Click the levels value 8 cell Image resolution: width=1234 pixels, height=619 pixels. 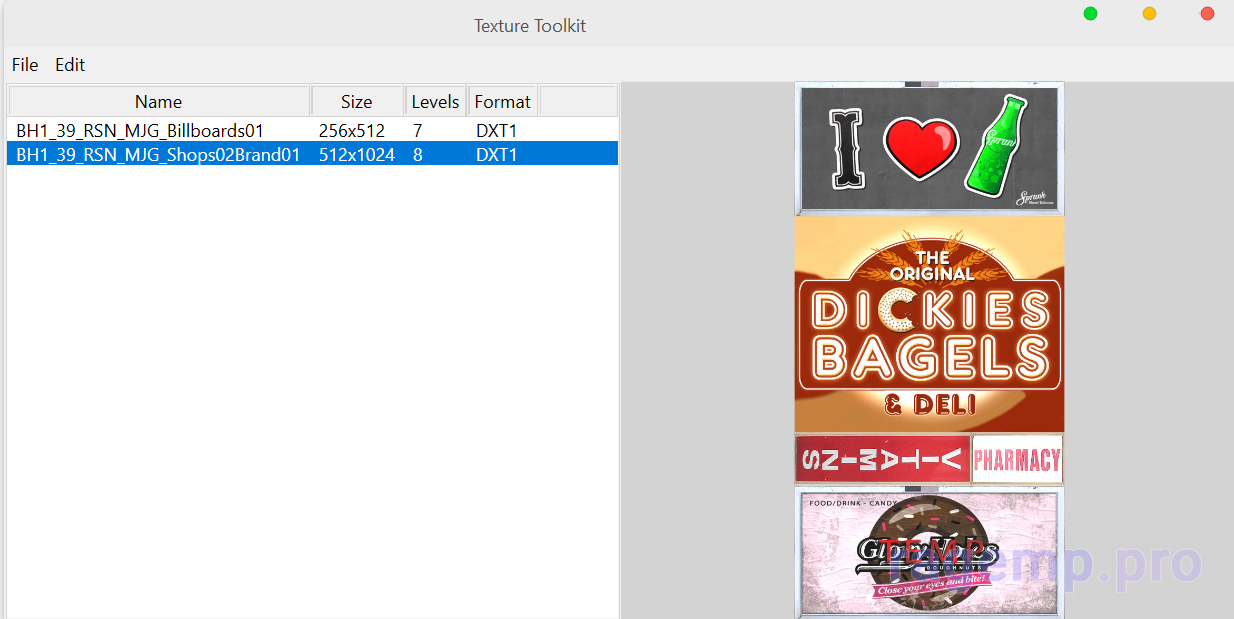pyautogui.click(x=418, y=155)
